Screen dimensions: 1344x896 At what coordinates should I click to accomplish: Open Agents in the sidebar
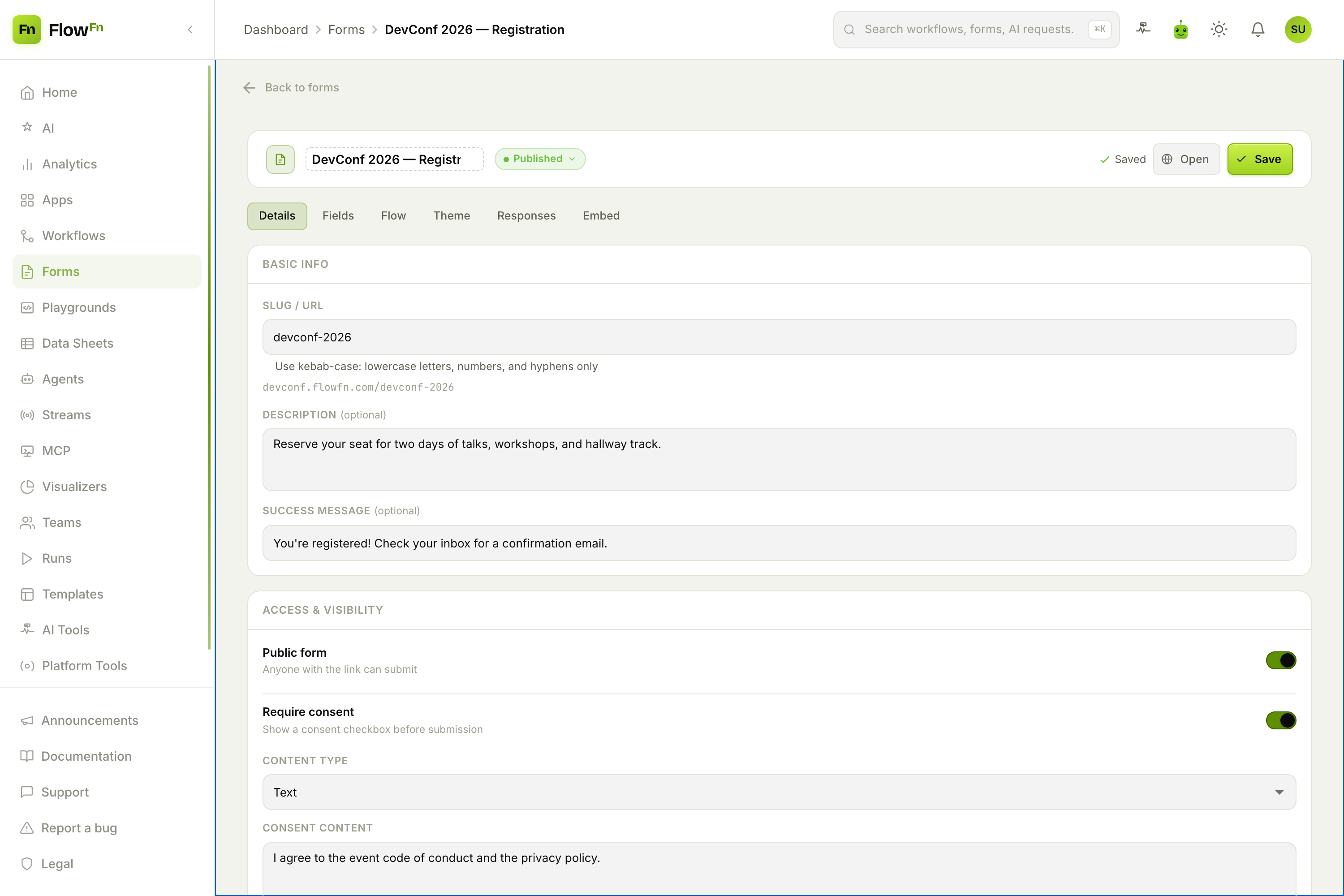pyautogui.click(x=107, y=379)
